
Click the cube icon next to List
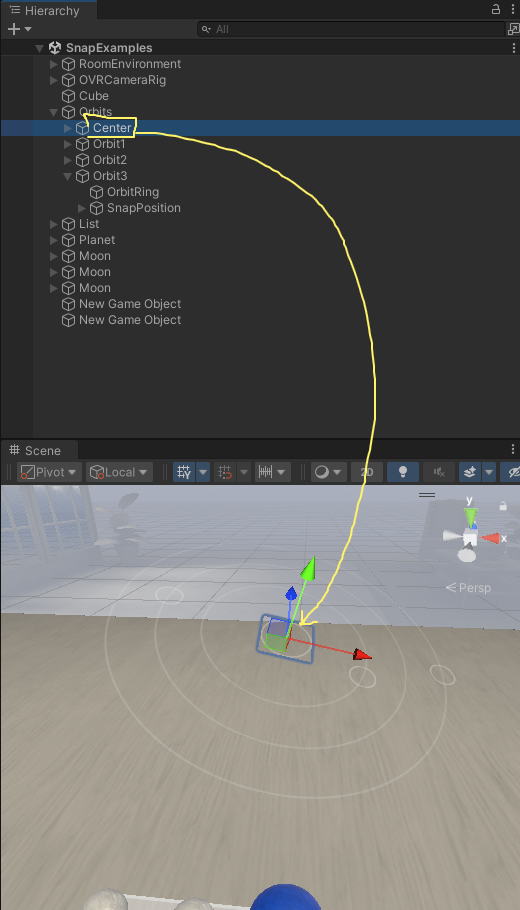(x=68, y=223)
